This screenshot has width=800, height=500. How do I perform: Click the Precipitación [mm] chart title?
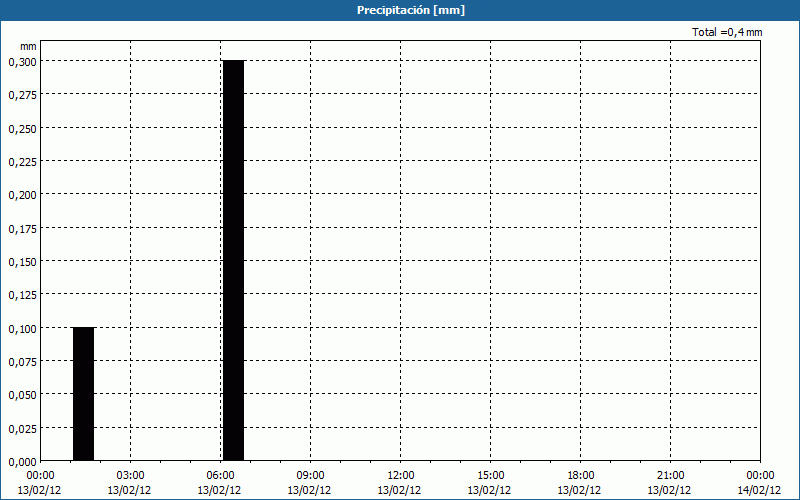tap(411, 10)
